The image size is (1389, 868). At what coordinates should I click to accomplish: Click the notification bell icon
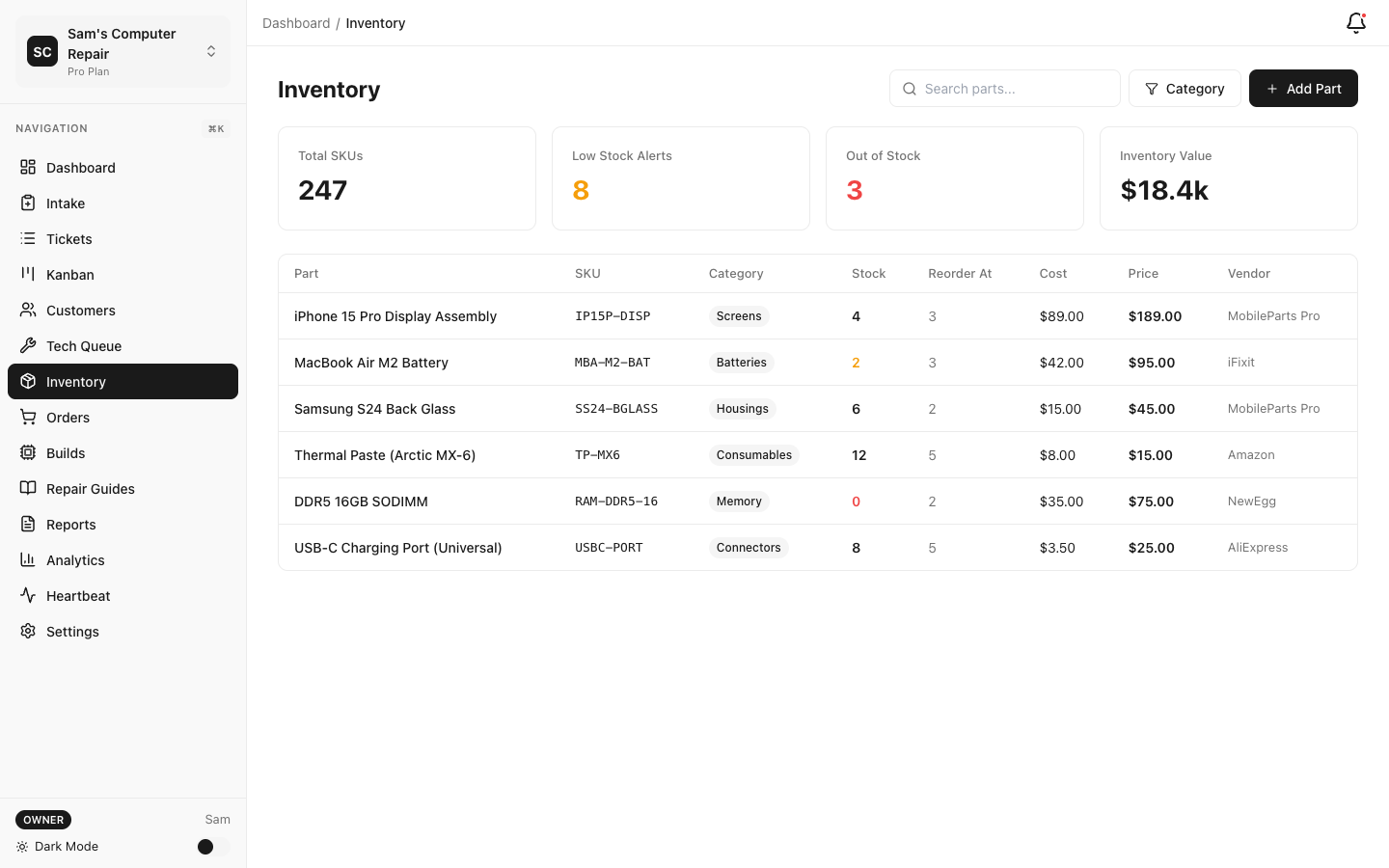click(1355, 22)
